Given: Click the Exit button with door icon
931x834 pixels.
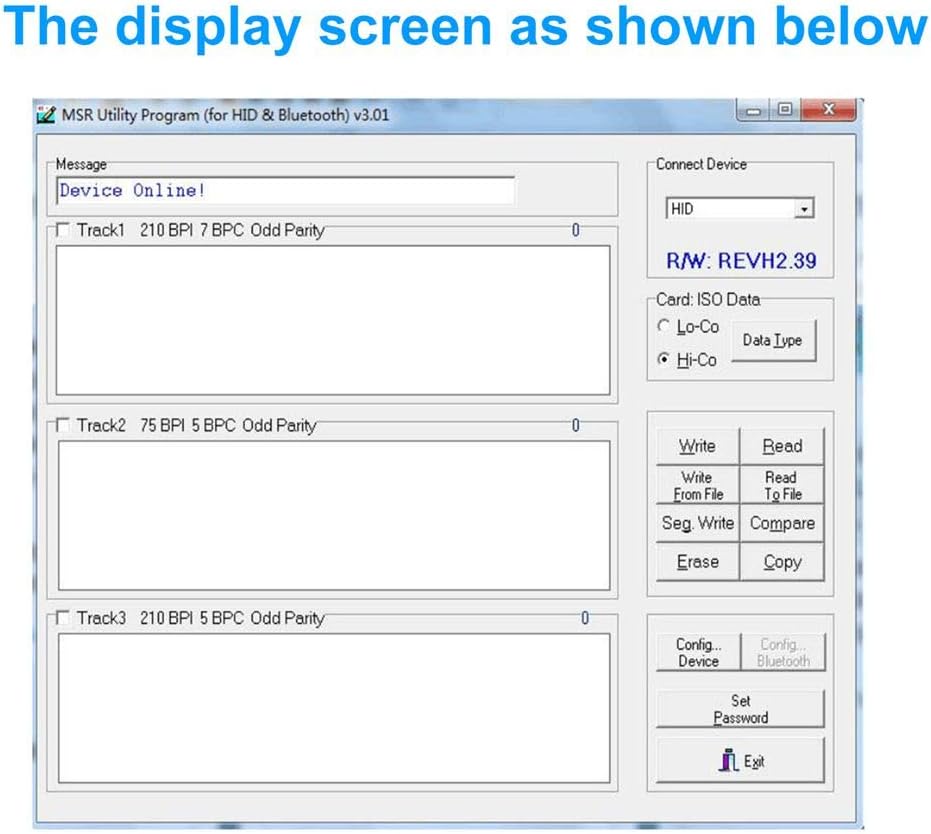Looking at the screenshot, I should [x=740, y=762].
